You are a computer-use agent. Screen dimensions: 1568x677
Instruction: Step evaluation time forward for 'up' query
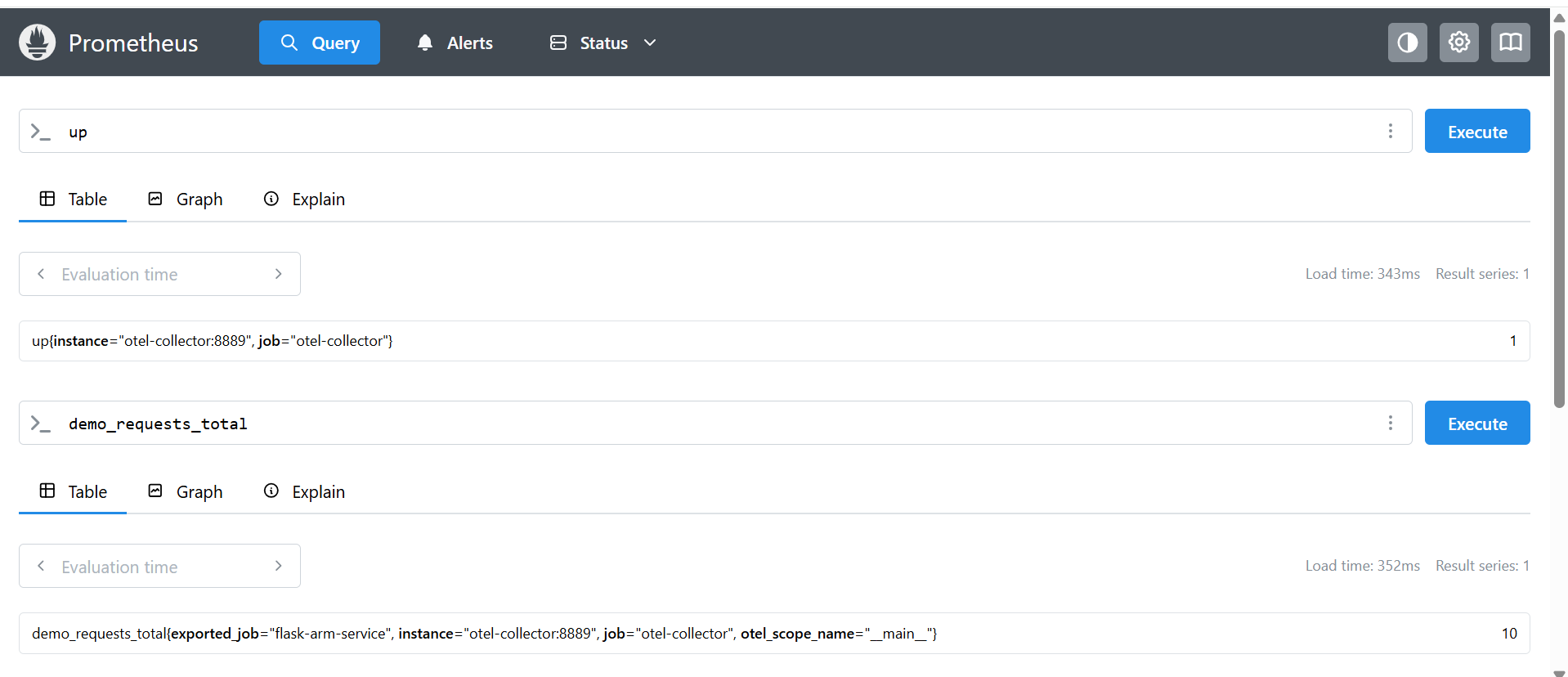pyautogui.click(x=279, y=274)
